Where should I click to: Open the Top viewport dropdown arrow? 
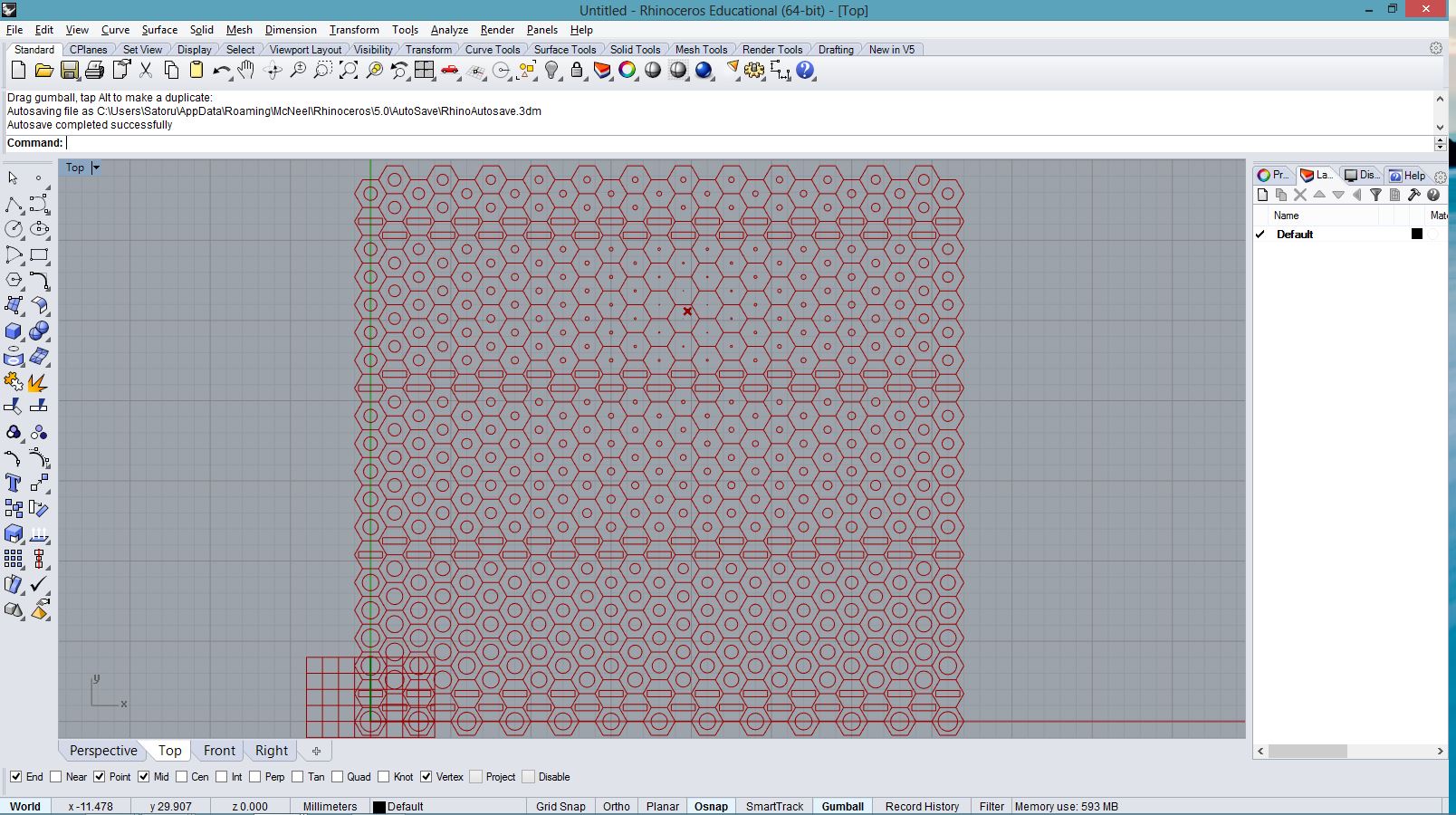(96, 168)
